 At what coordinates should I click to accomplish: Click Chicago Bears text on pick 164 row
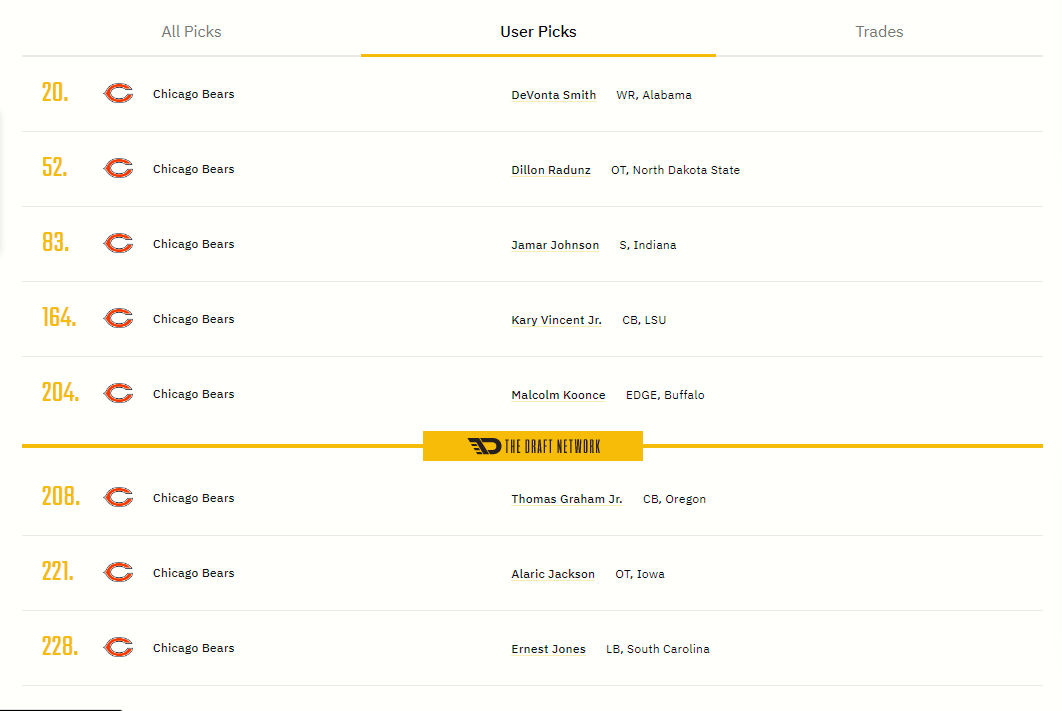194,320
